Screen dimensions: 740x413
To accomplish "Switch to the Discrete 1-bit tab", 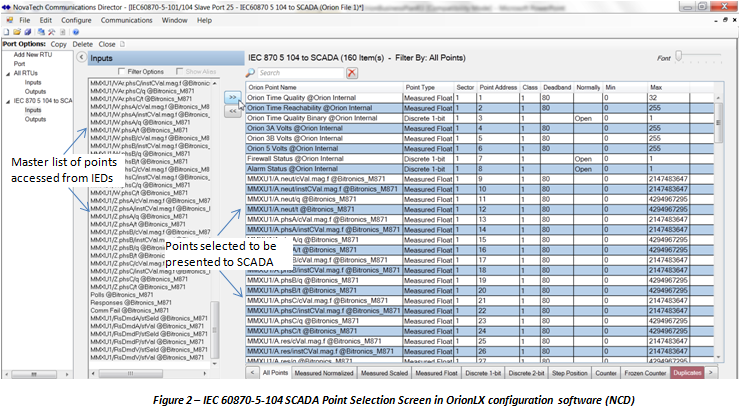I will (483, 373).
